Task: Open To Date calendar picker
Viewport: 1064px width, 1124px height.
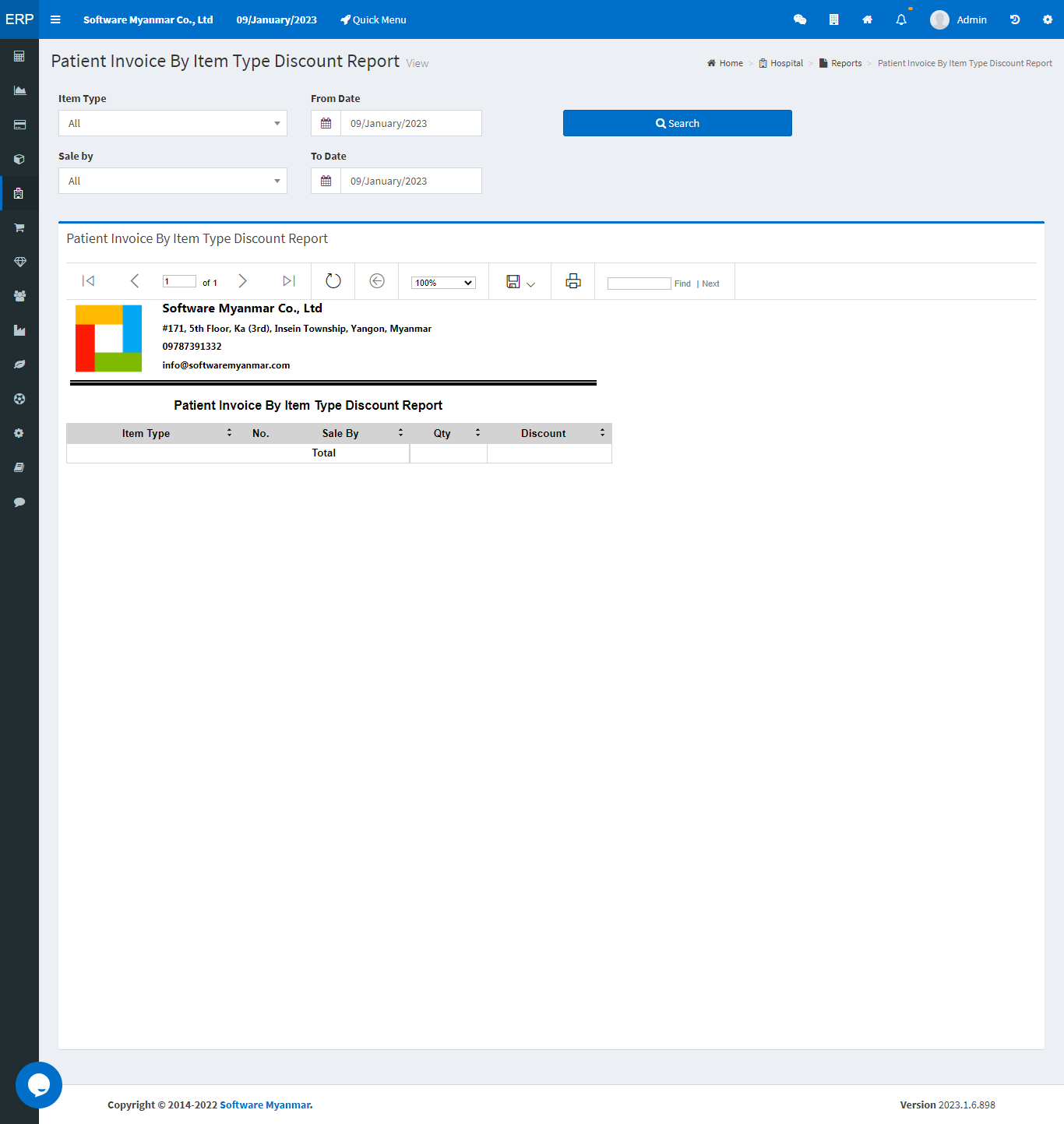Action: (x=326, y=181)
